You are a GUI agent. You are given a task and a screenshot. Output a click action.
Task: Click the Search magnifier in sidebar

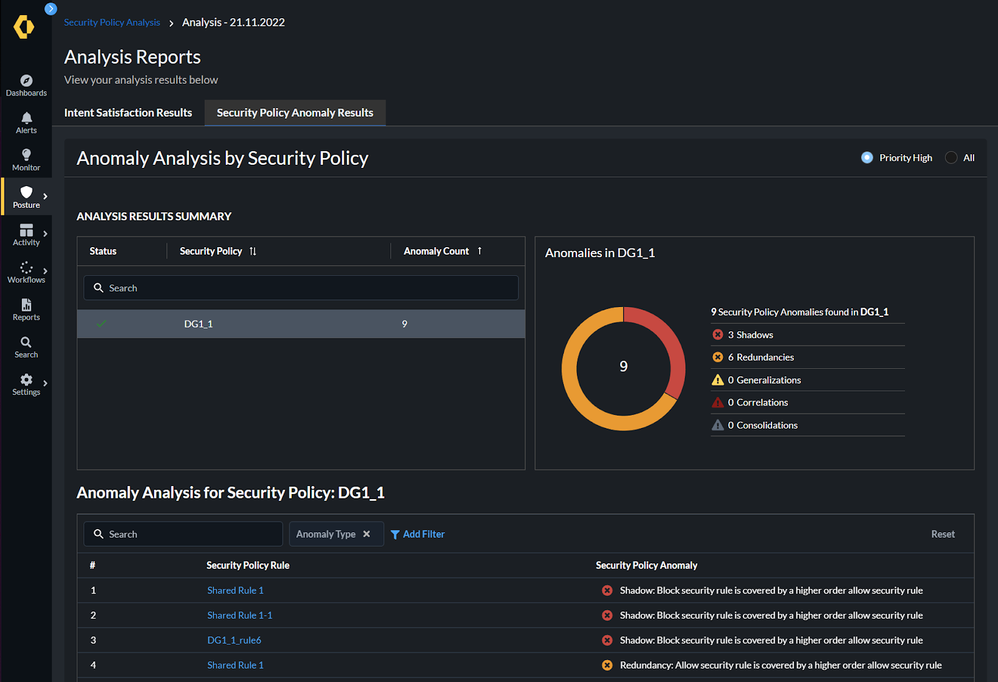26,346
